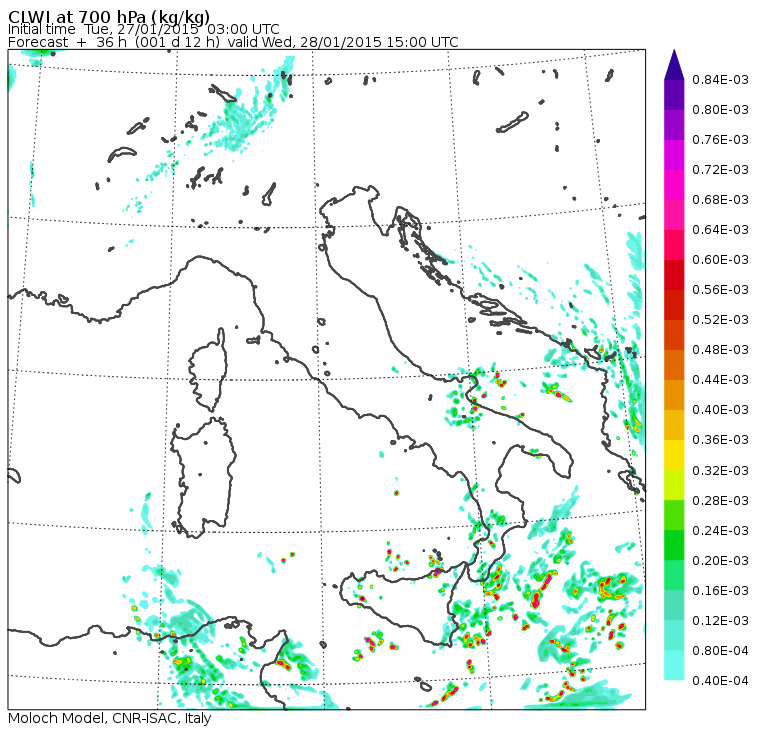The height and width of the screenshot is (731, 760).
Task: Click the 0.48E-03 legend label
Action: [720, 350]
